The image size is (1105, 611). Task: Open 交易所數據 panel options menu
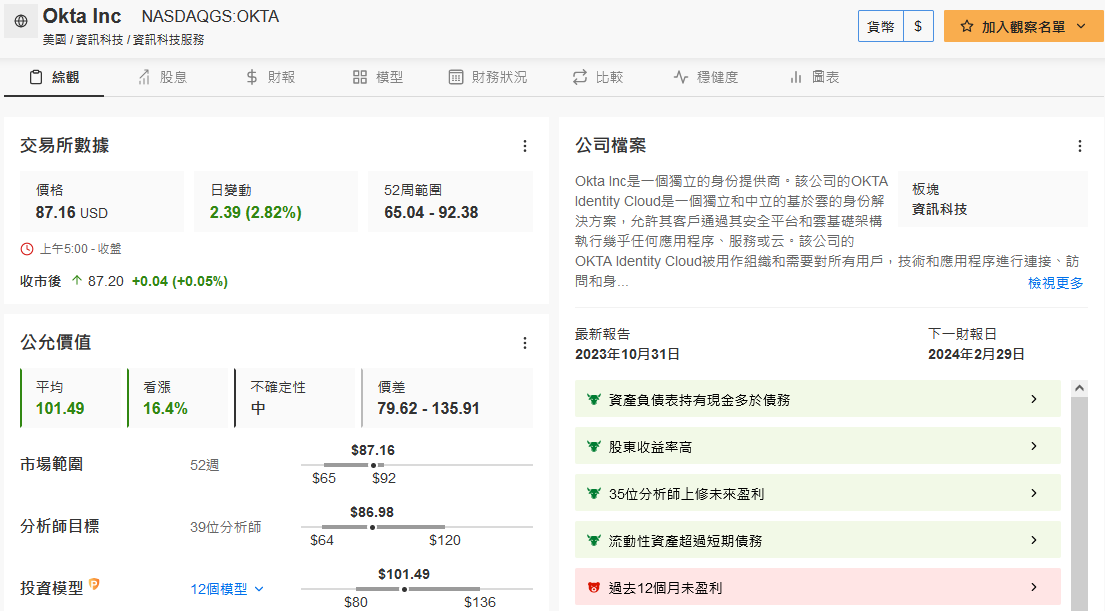(525, 146)
